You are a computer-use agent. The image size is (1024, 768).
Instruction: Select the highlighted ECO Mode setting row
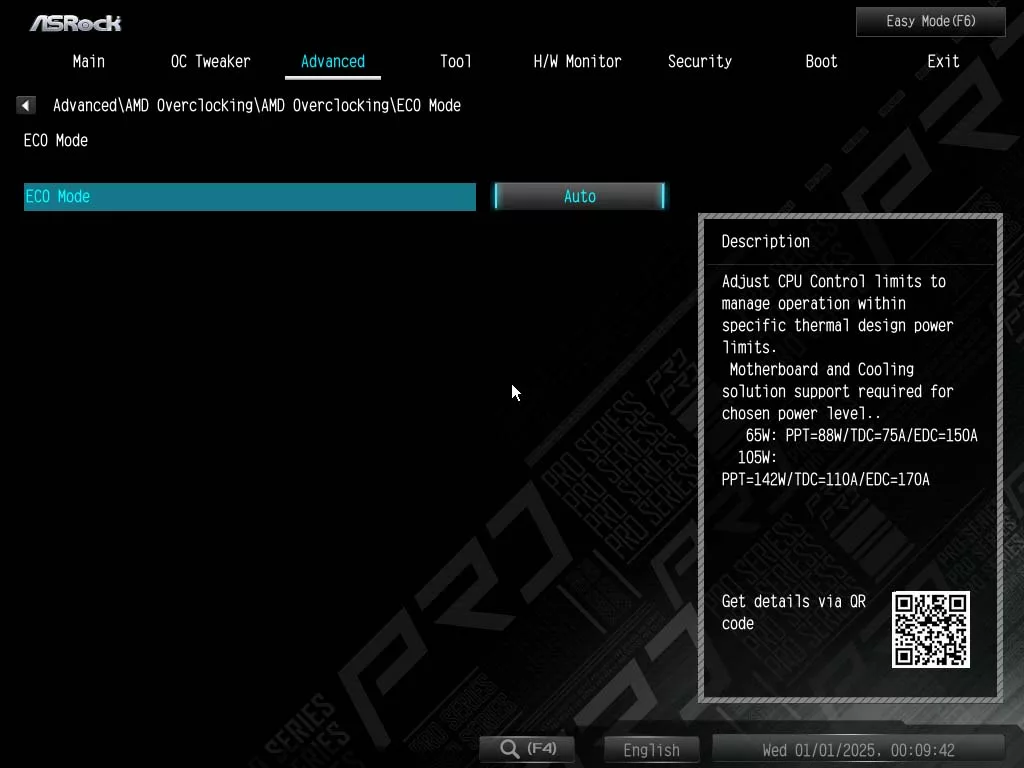249,196
